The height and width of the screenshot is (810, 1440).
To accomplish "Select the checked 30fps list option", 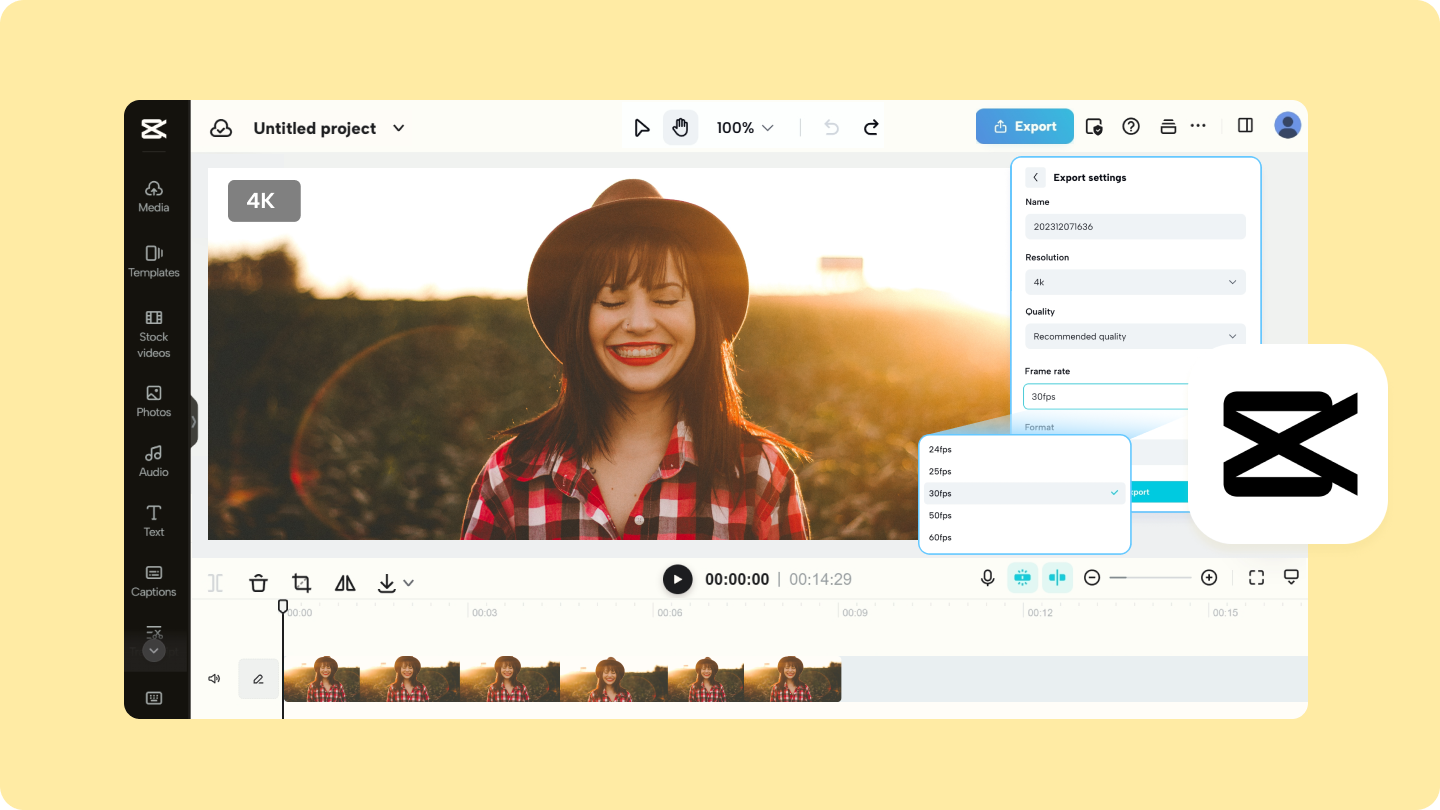I will point(1024,493).
